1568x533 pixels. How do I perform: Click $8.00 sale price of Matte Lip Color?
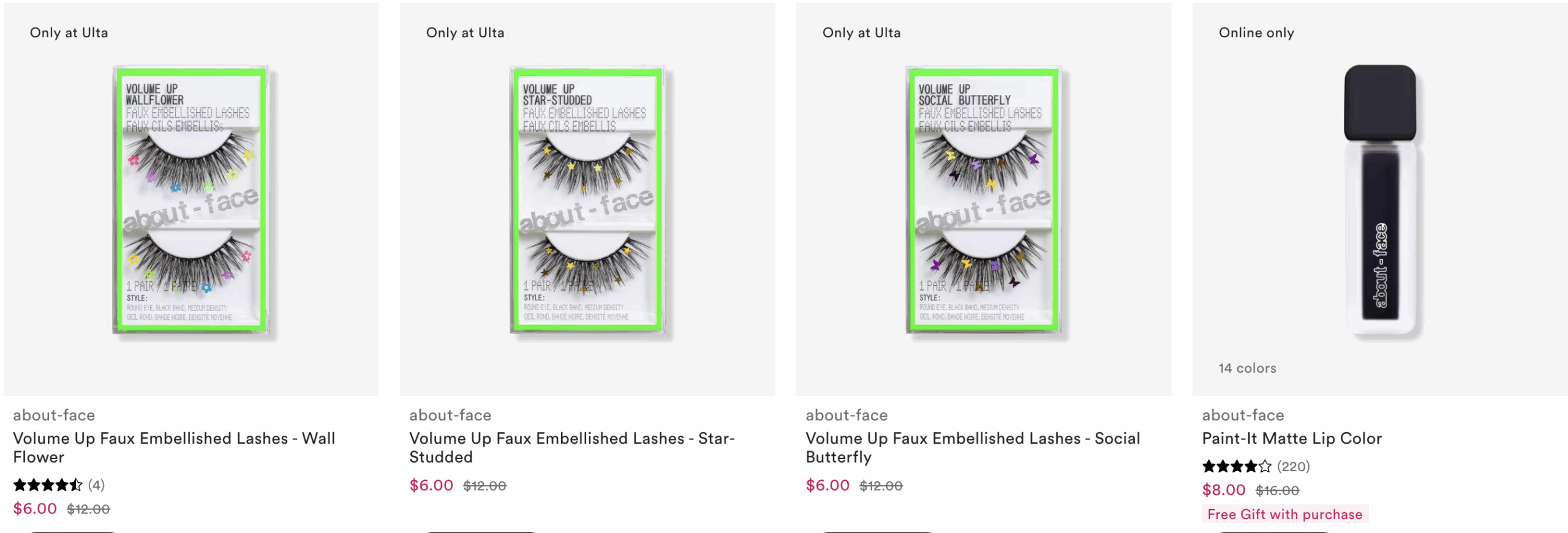(x=1224, y=490)
